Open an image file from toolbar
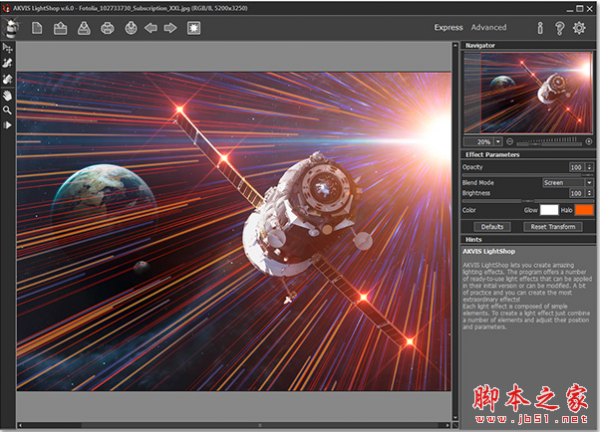The height and width of the screenshot is (432, 600). [x=59, y=28]
